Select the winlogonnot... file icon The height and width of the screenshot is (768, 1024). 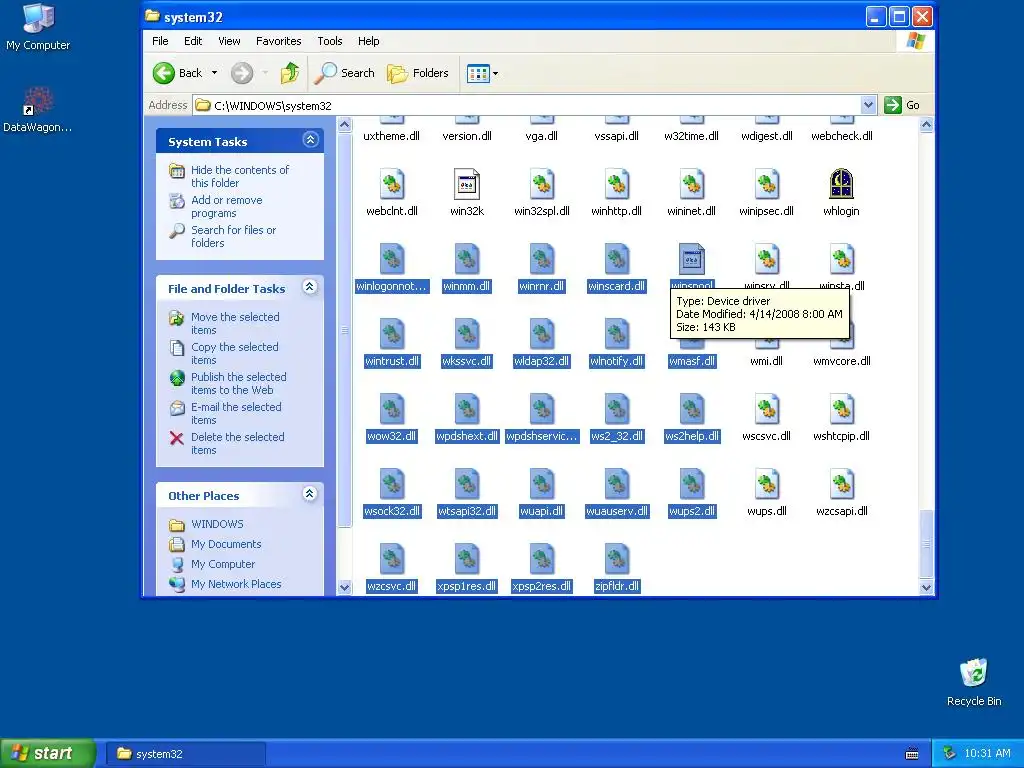pyautogui.click(x=392, y=260)
